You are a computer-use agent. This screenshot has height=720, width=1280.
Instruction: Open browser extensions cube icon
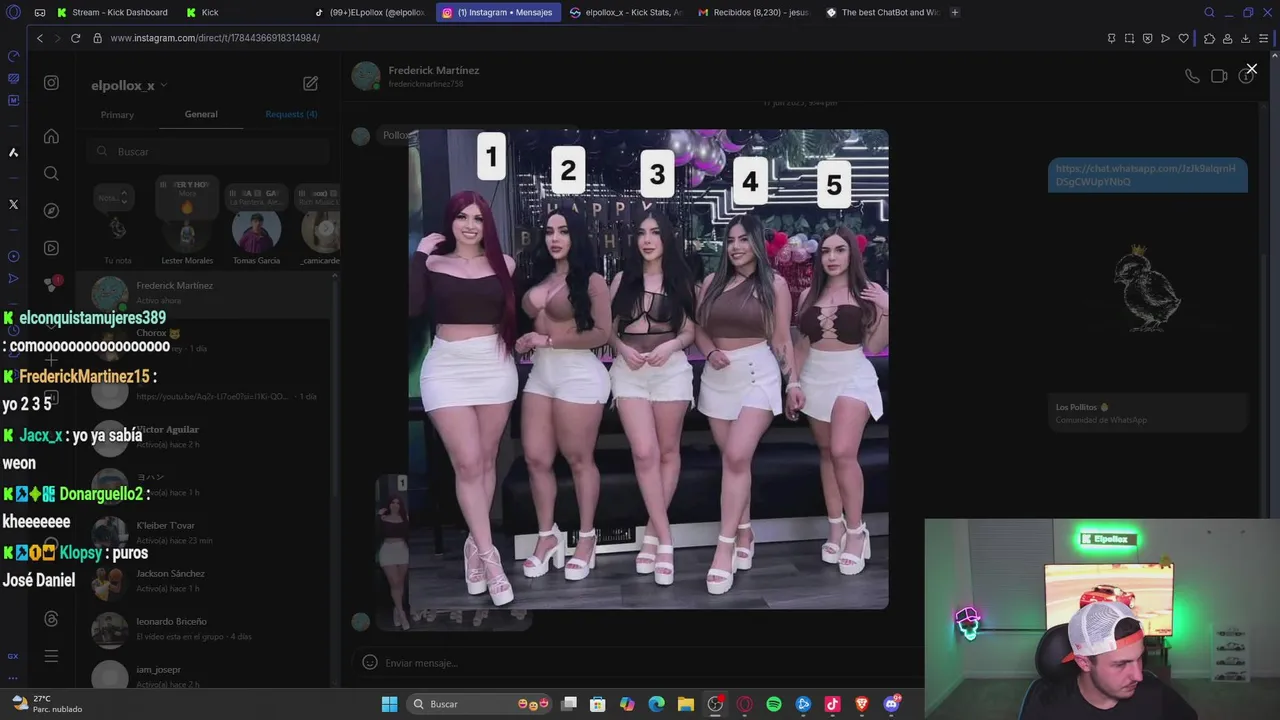coord(1209,38)
